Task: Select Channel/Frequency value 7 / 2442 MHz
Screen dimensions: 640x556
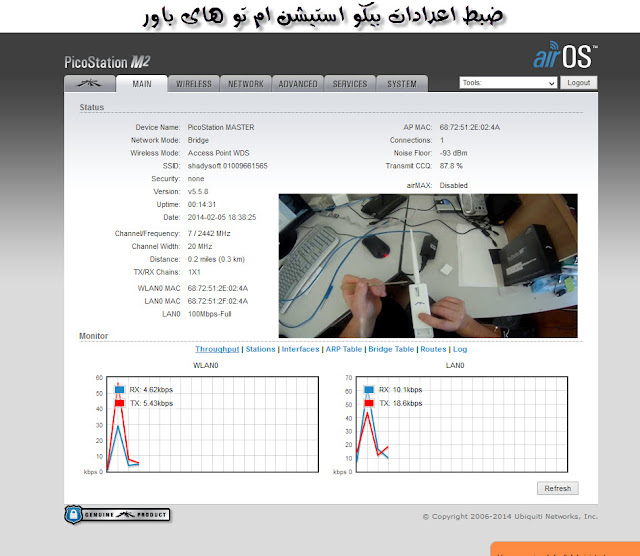Action: [x=209, y=234]
